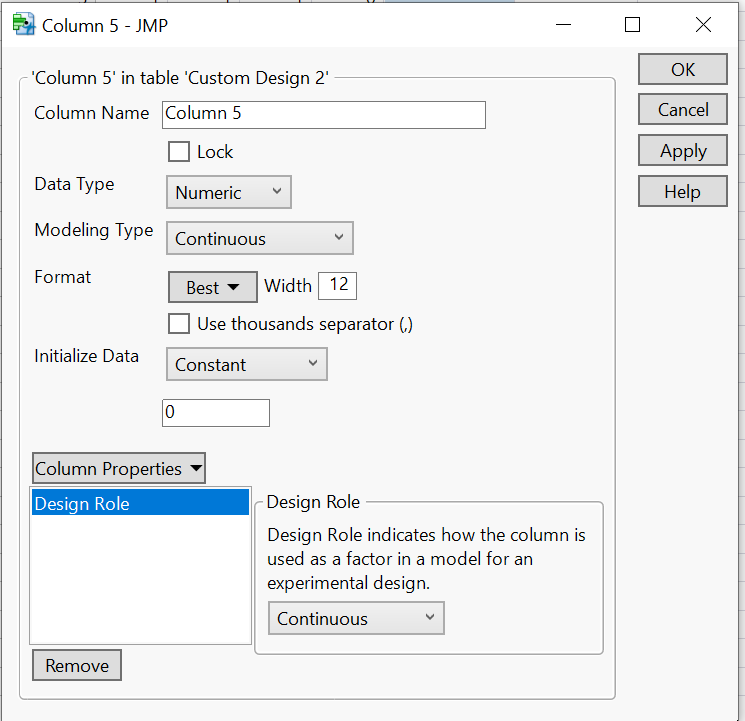Click the format Width field

338,286
